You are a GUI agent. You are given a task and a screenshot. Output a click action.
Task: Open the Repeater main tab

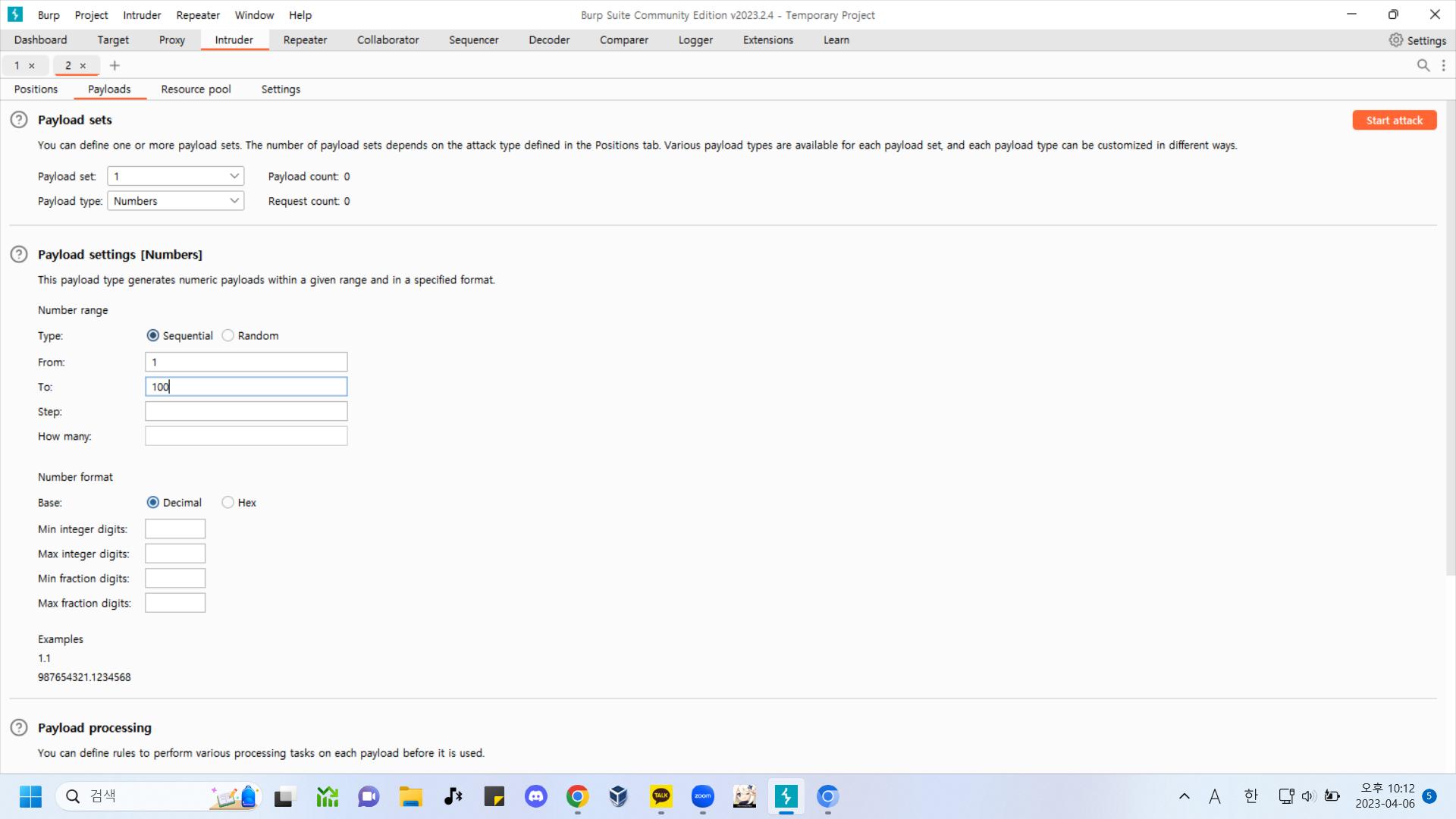pyautogui.click(x=305, y=40)
